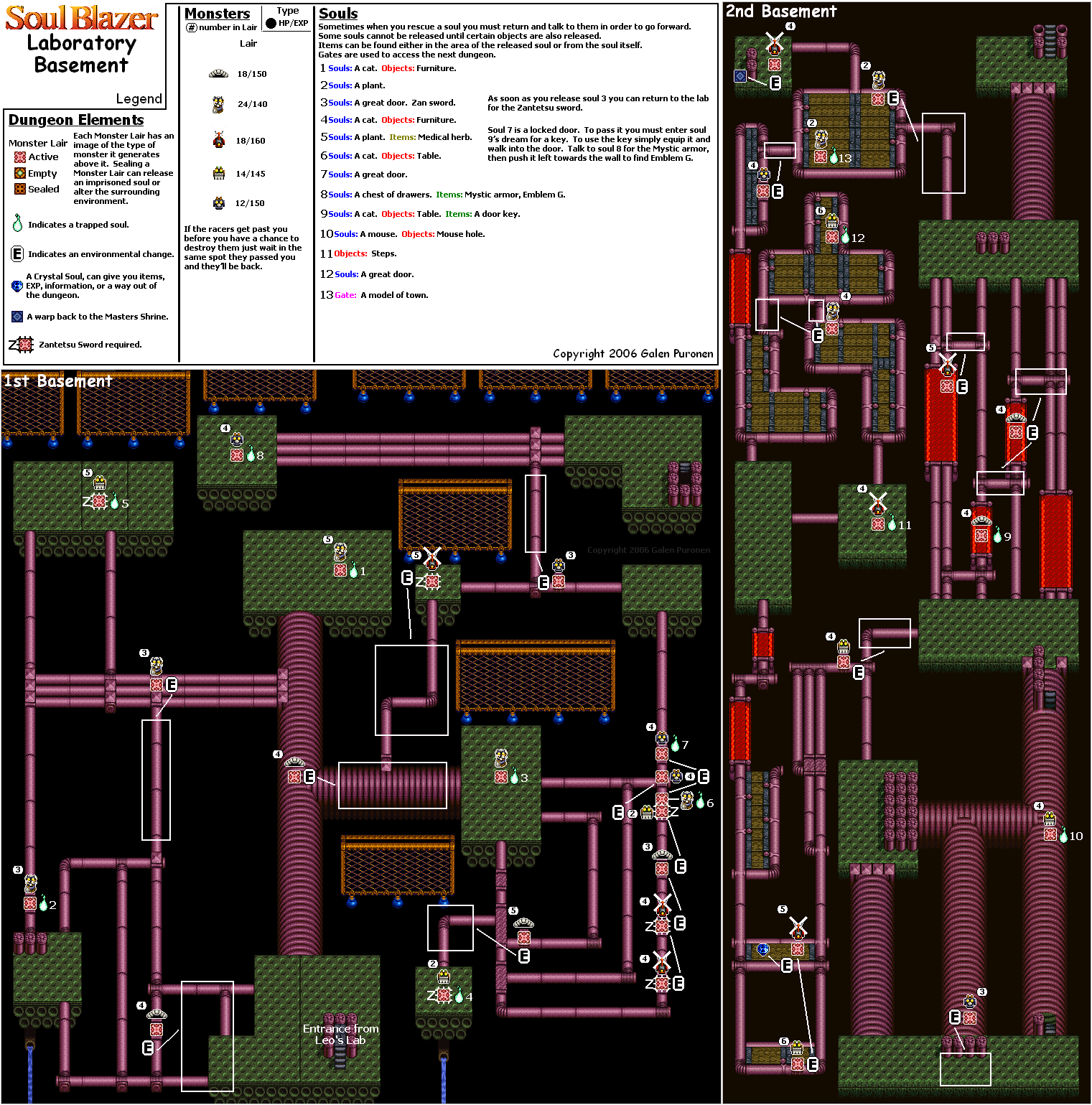Click the monster icon beside 24/140
This screenshot has height=1105, width=1092.
coord(218,105)
